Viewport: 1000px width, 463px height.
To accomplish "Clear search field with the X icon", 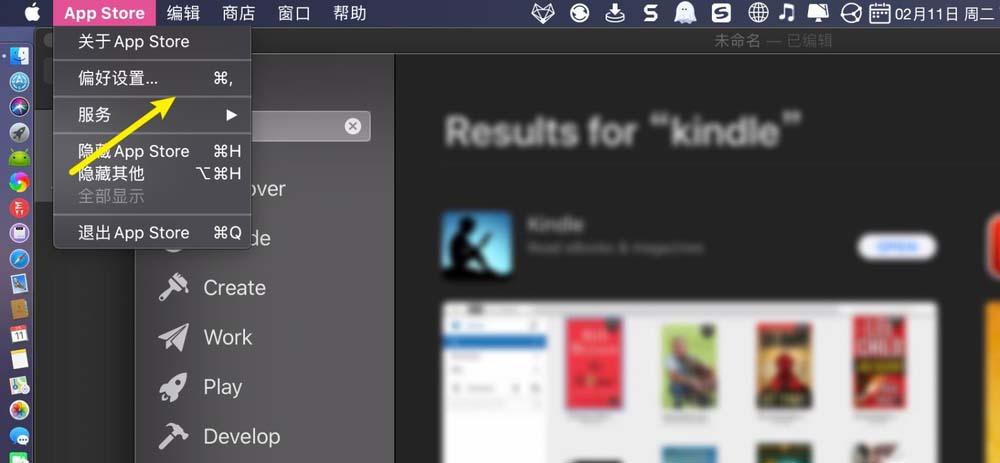I will point(353,126).
